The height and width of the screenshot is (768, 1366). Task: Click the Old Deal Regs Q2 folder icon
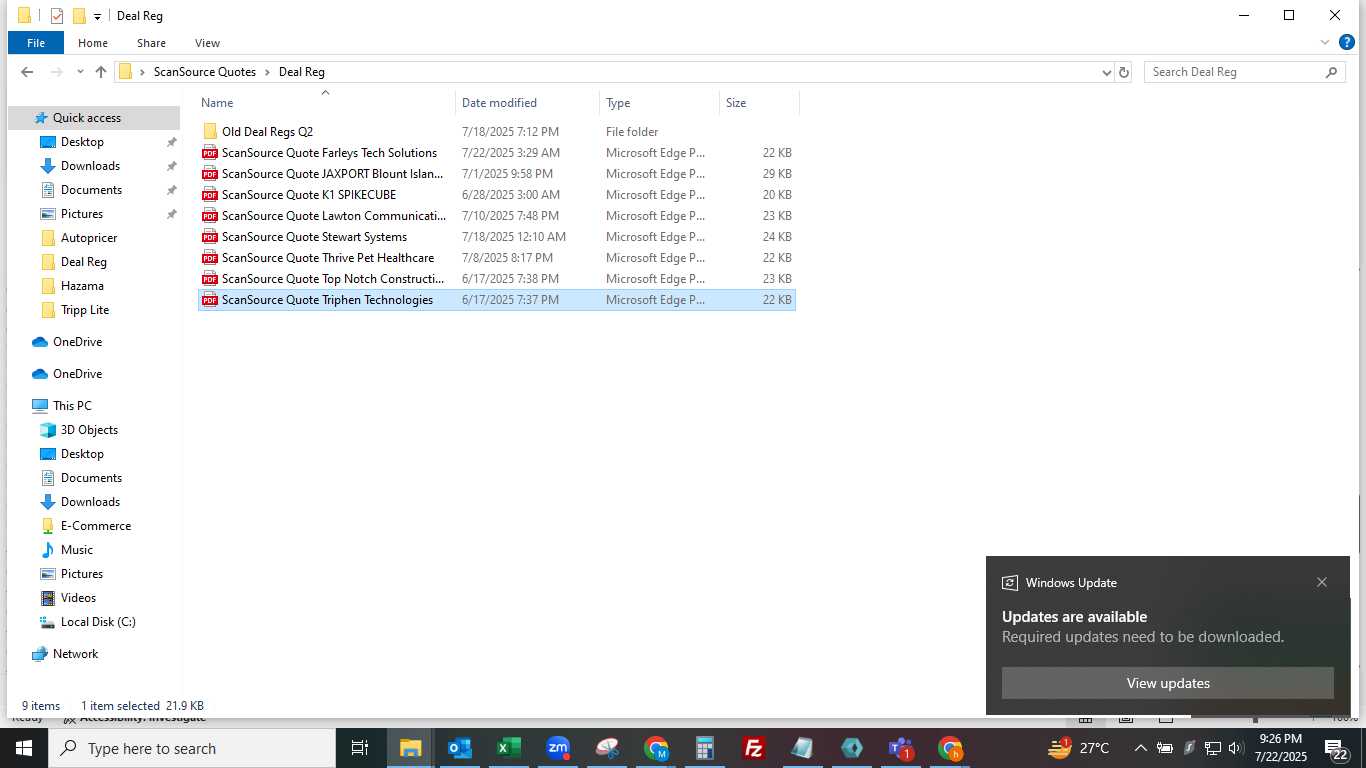coord(210,132)
